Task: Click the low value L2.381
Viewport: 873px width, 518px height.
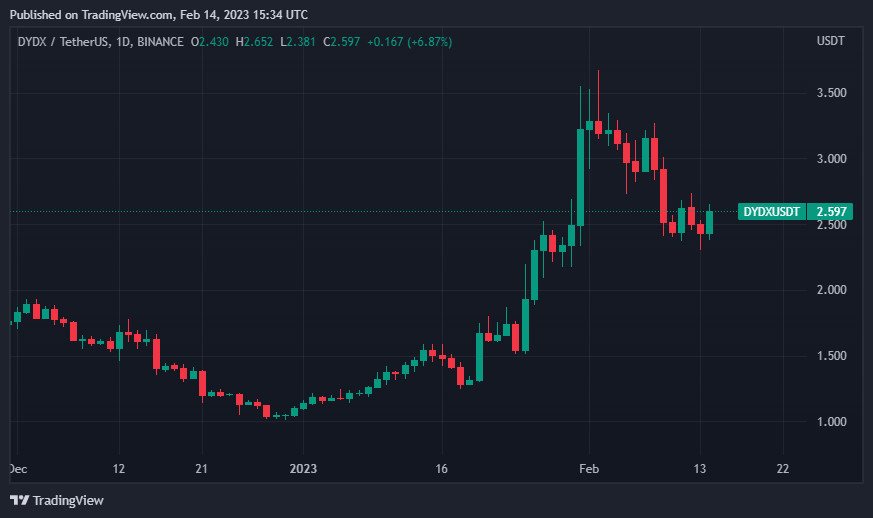Action: point(298,42)
